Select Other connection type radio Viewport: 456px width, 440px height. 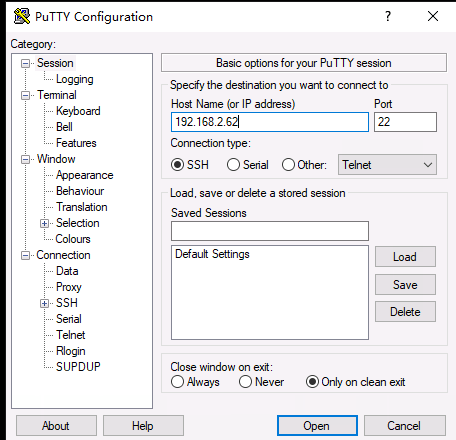(x=288, y=165)
